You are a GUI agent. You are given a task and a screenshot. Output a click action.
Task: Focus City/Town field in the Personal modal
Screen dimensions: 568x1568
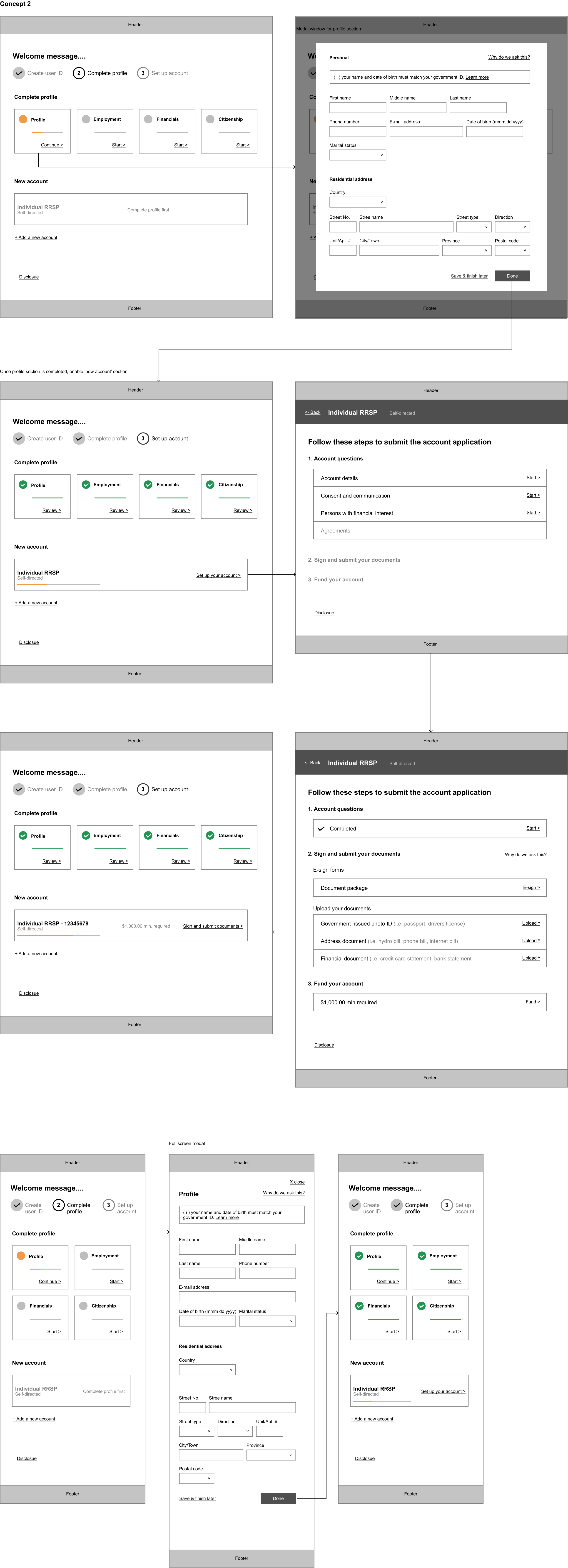[x=399, y=250]
